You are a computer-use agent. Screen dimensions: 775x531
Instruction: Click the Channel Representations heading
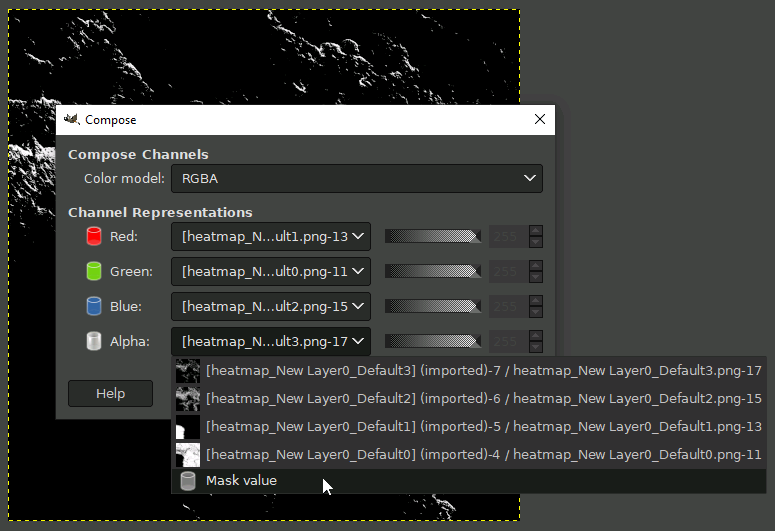point(160,213)
